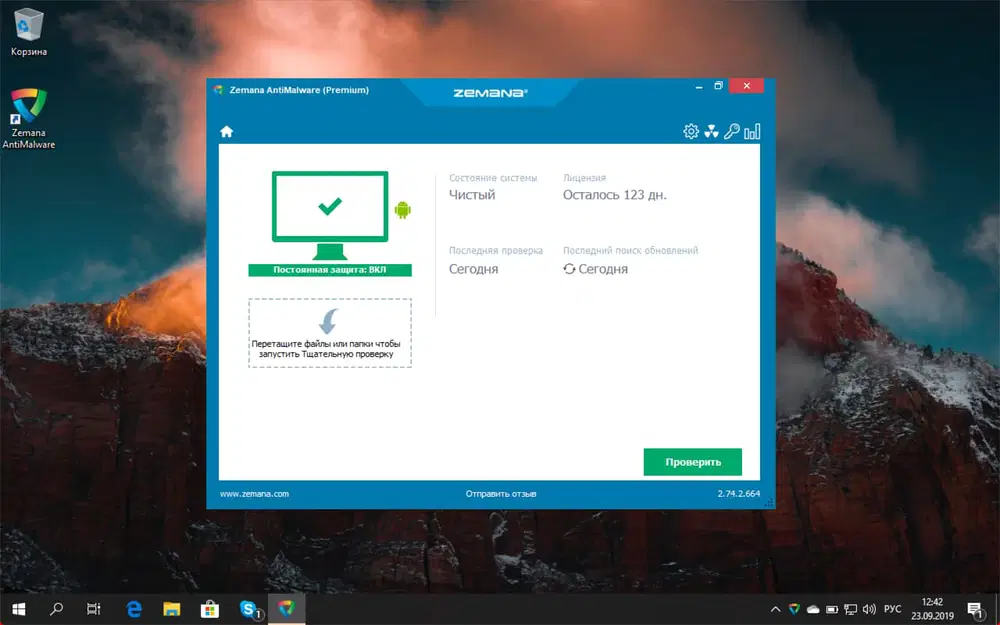The image size is (1000, 625).
Task: Click the drag-and-drop thorough scan area
Action: click(x=330, y=333)
